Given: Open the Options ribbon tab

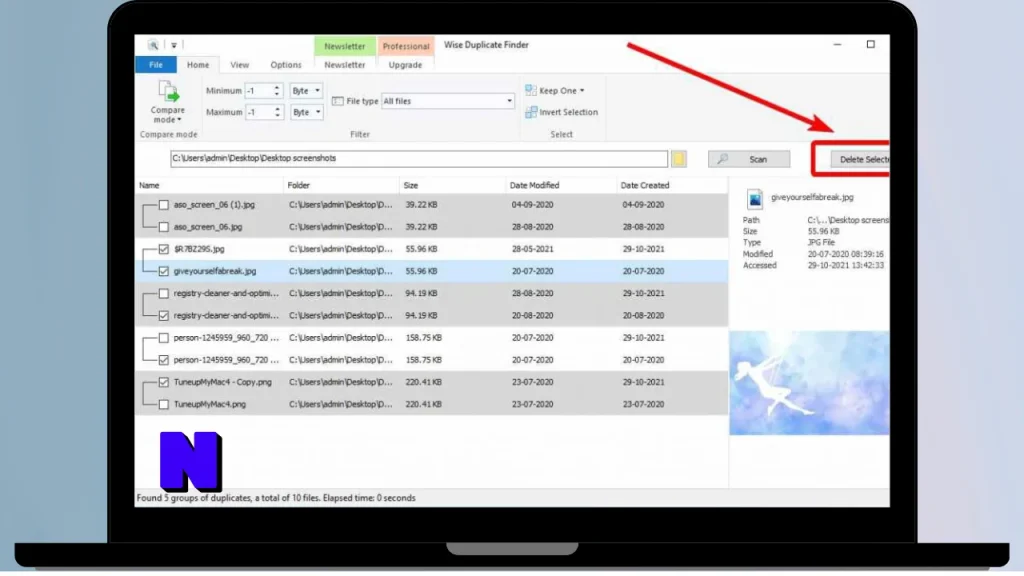Looking at the screenshot, I should [286, 65].
